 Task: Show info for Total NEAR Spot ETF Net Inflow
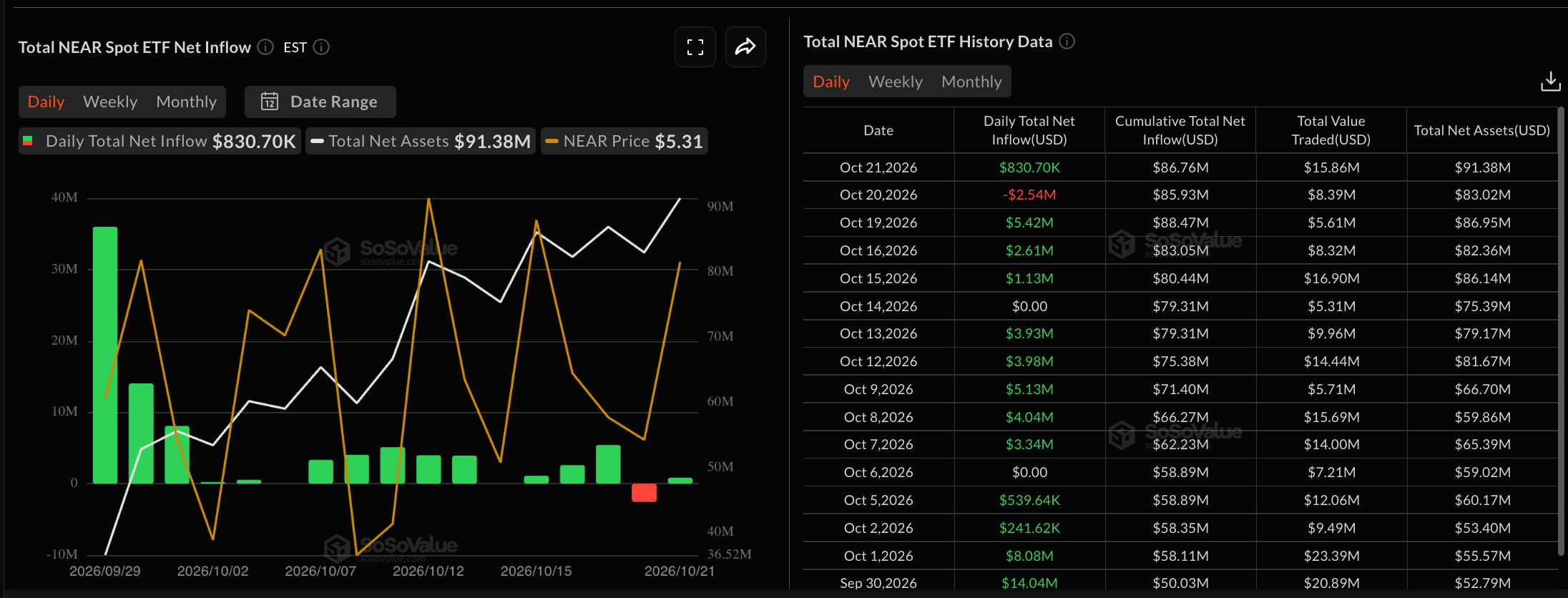[265, 47]
